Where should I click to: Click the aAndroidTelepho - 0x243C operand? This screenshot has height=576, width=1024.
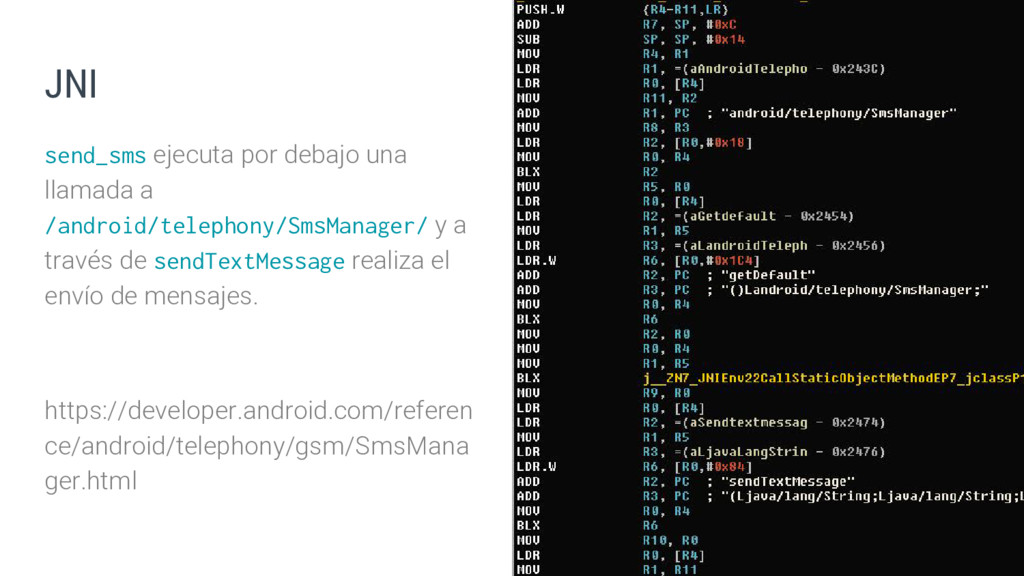(780, 69)
